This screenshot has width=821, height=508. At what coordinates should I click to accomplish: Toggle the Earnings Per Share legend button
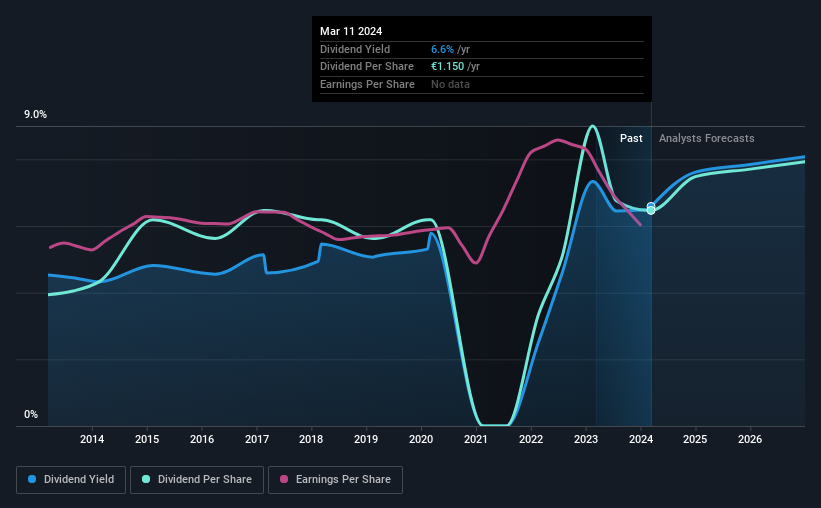[x=335, y=480]
